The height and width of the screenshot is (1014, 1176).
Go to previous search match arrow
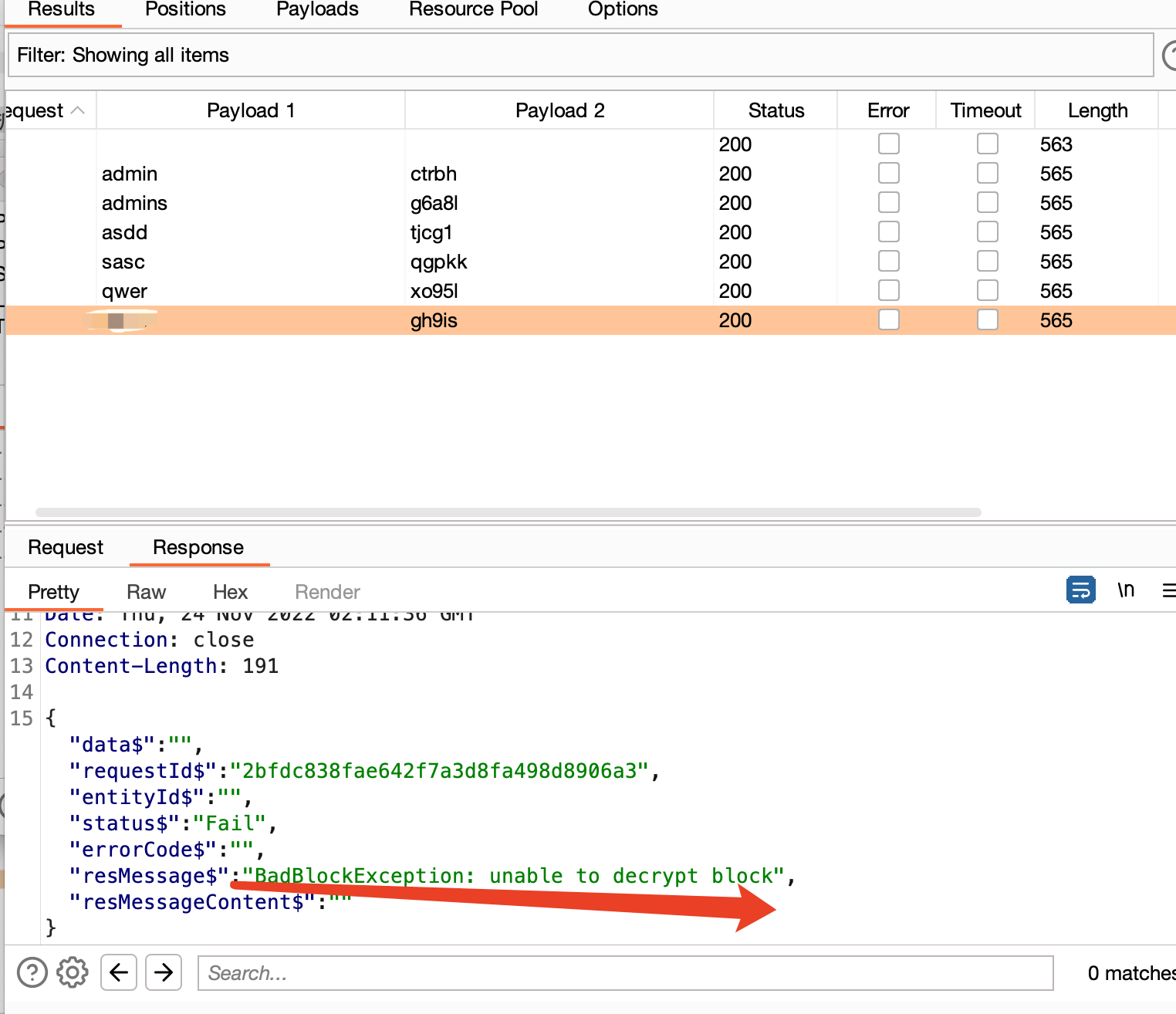pyautogui.click(x=119, y=972)
